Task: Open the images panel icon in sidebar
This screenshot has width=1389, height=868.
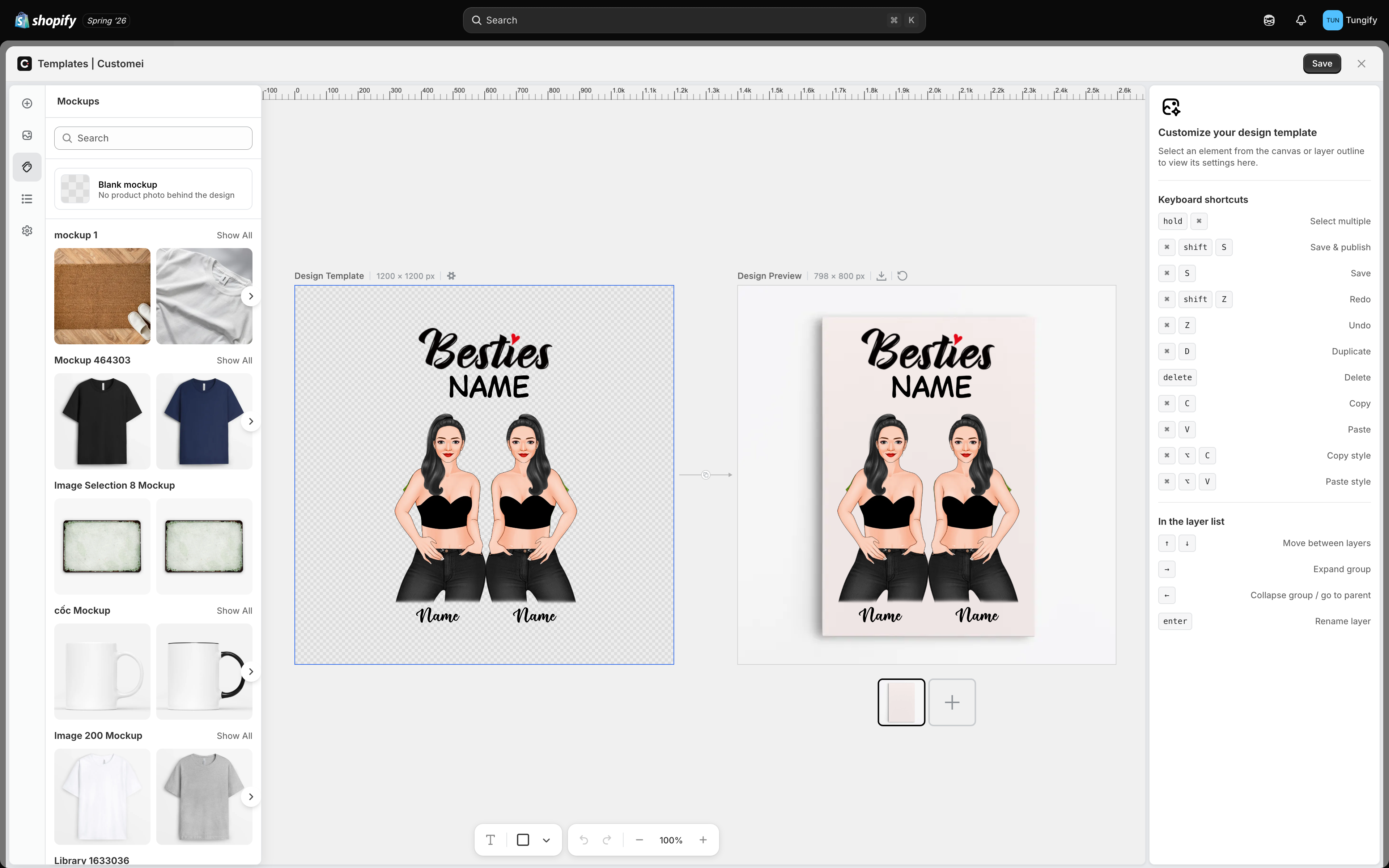Action: (27, 135)
